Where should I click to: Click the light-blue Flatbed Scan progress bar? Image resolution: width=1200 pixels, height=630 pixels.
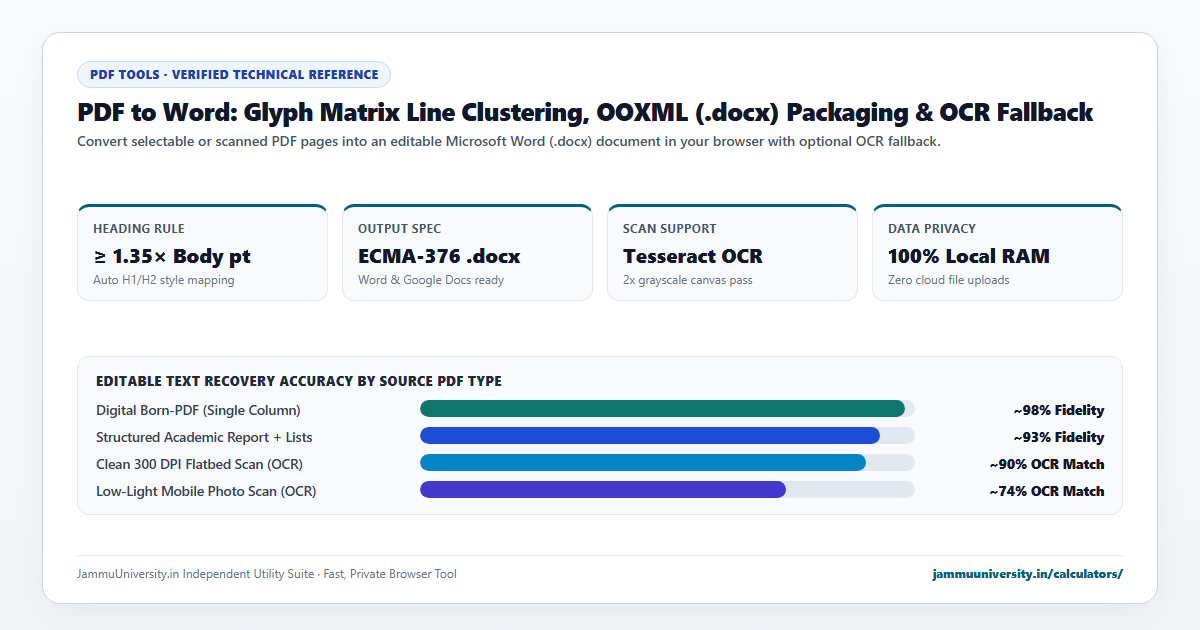643,462
